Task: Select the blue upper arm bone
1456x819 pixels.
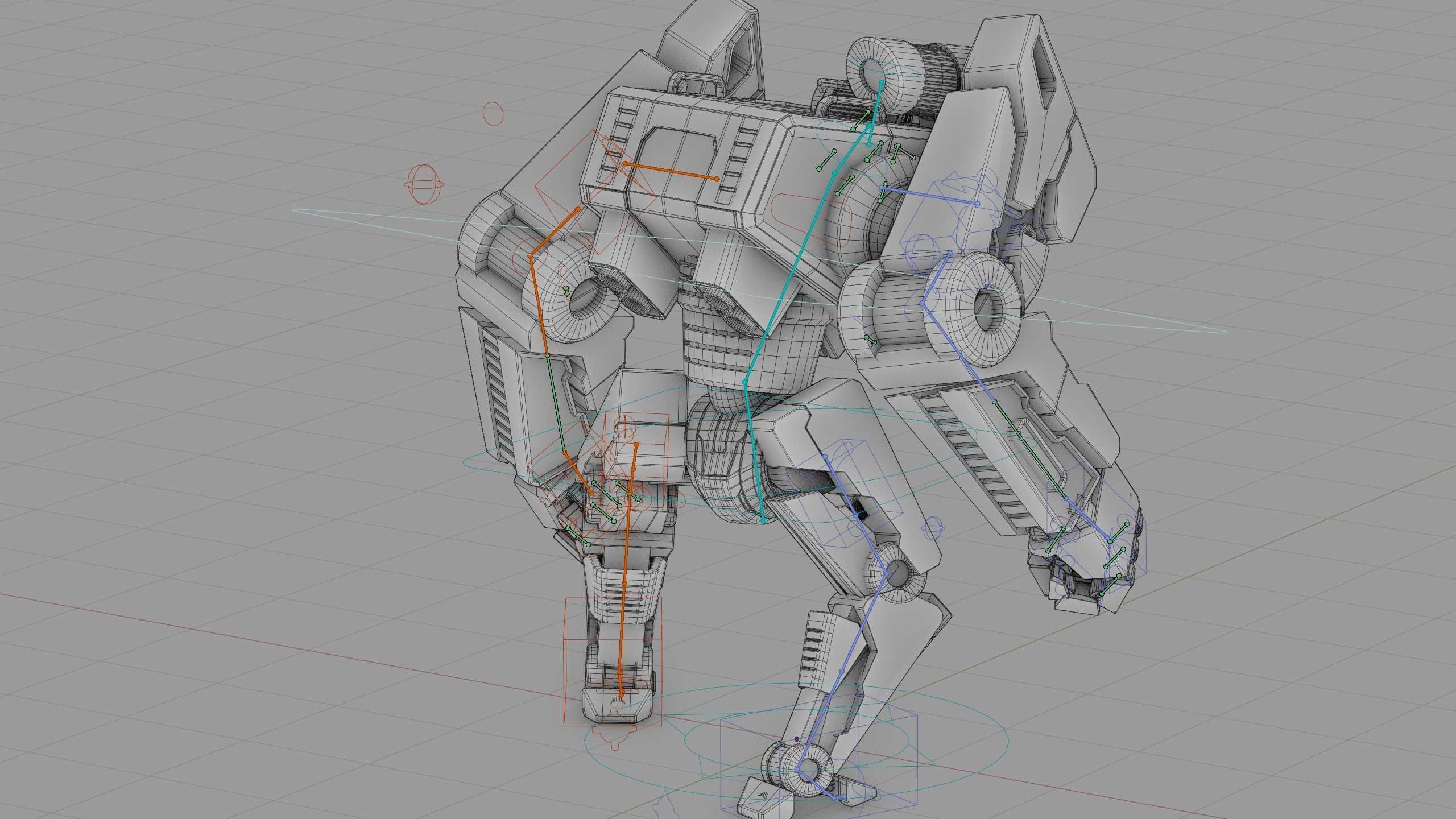Action: (x=958, y=352)
